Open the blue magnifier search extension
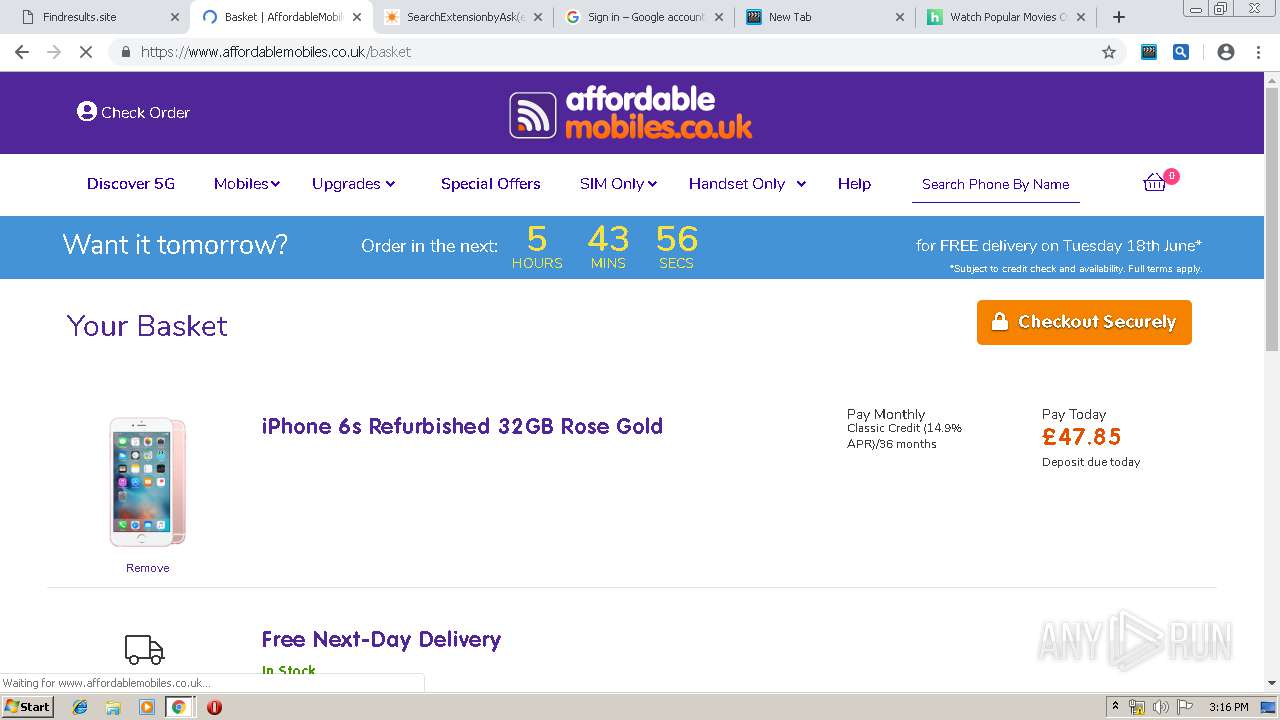The image size is (1280, 720). click(1181, 52)
